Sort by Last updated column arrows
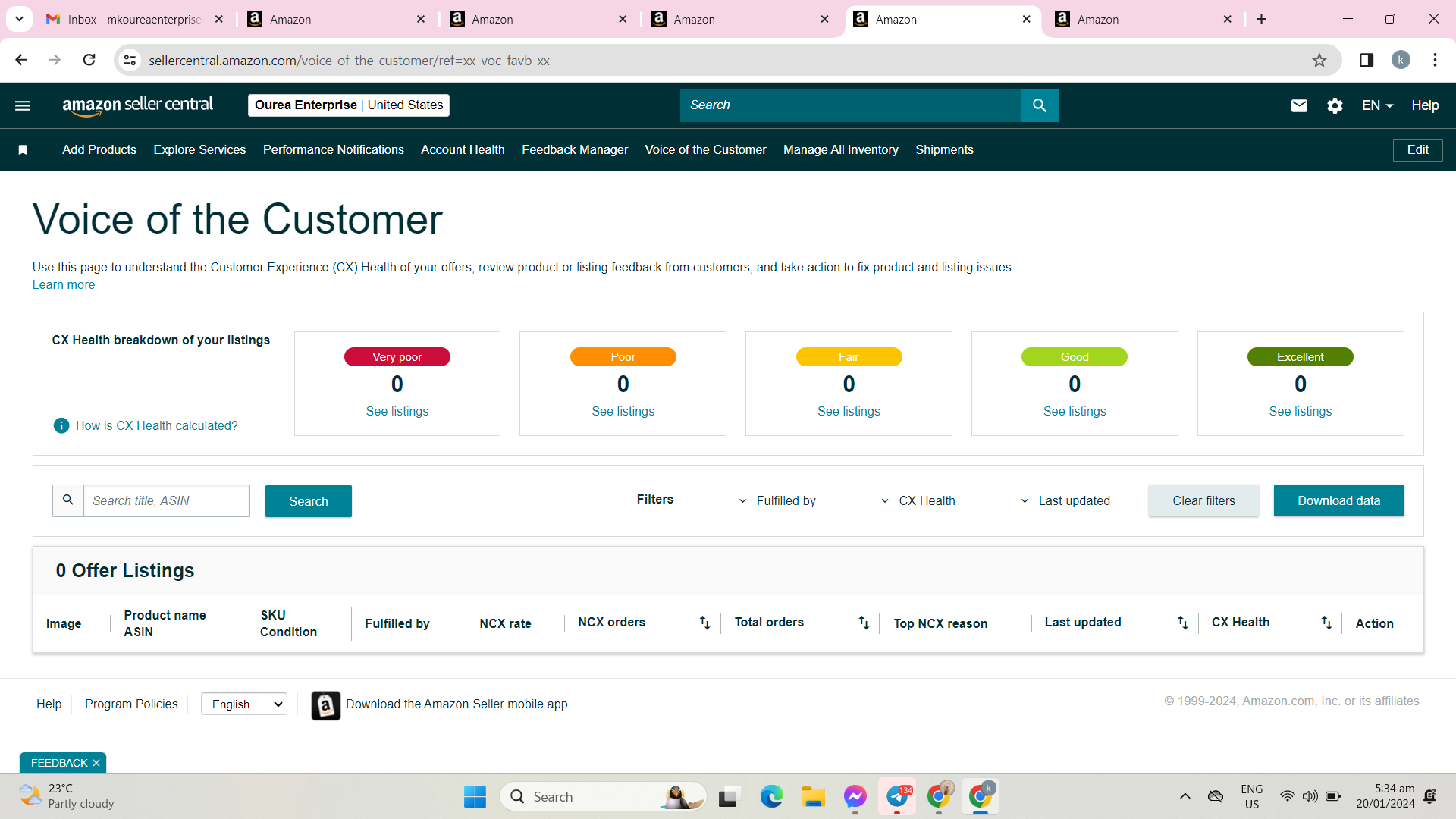The width and height of the screenshot is (1456, 819). (x=1182, y=623)
